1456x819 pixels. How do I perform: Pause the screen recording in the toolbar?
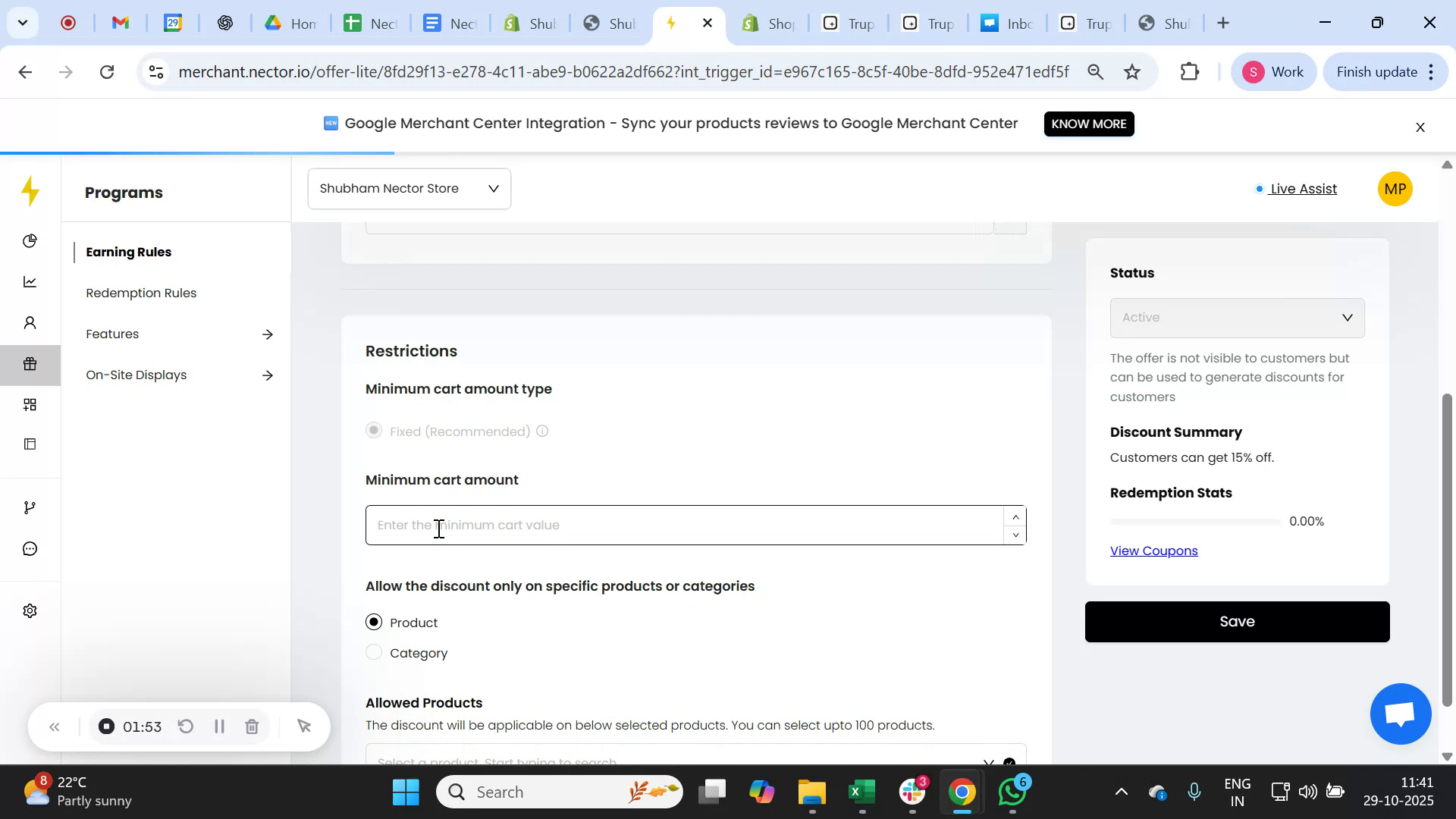pyautogui.click(x=219, y=726)
